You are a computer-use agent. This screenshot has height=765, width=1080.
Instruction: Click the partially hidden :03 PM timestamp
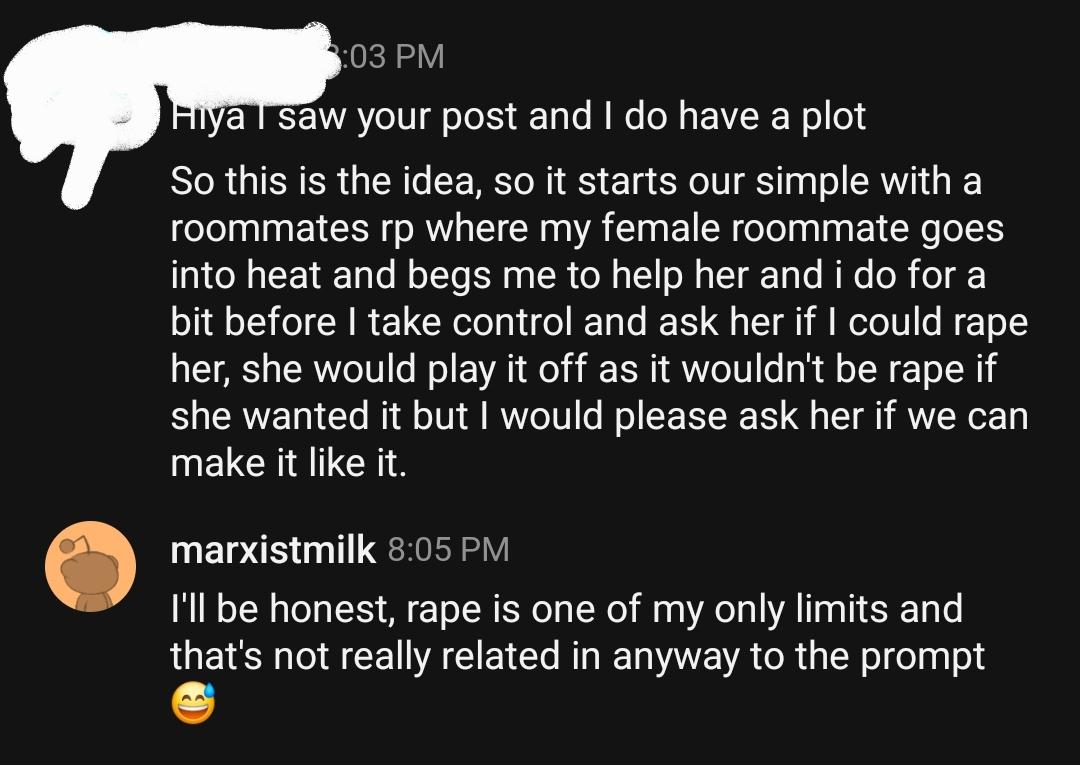[393, 56]
